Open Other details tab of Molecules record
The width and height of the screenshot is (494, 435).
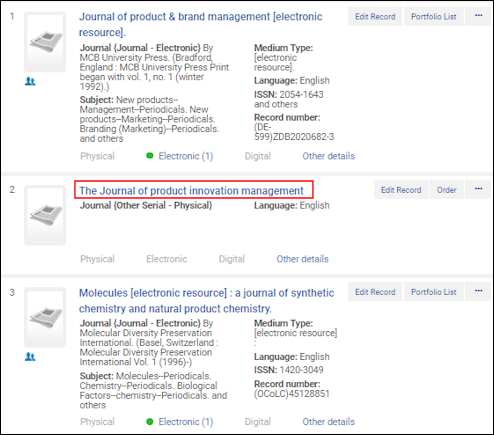click(328, 422)
